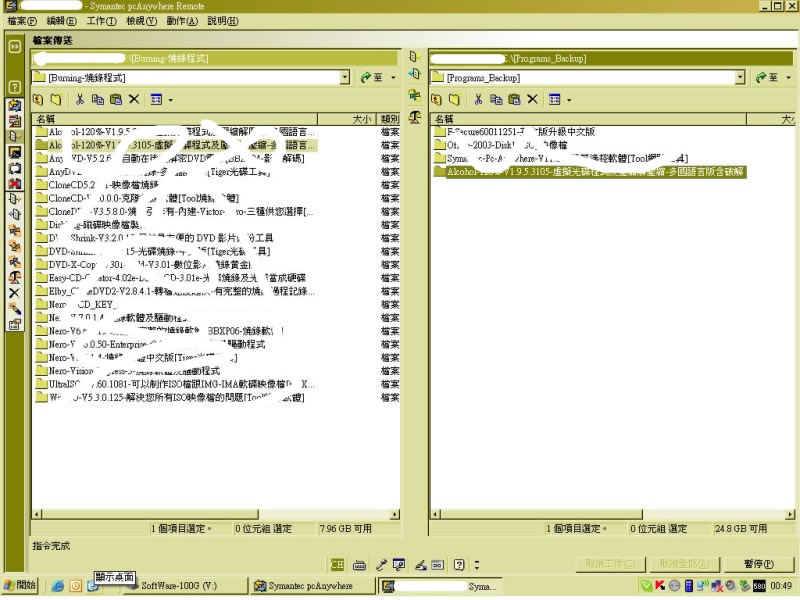Image resolution: width=800 pixels, height=600 pixels.
Task: Delete selected item in left pane toolbar
Action: (x=134, y=99)
